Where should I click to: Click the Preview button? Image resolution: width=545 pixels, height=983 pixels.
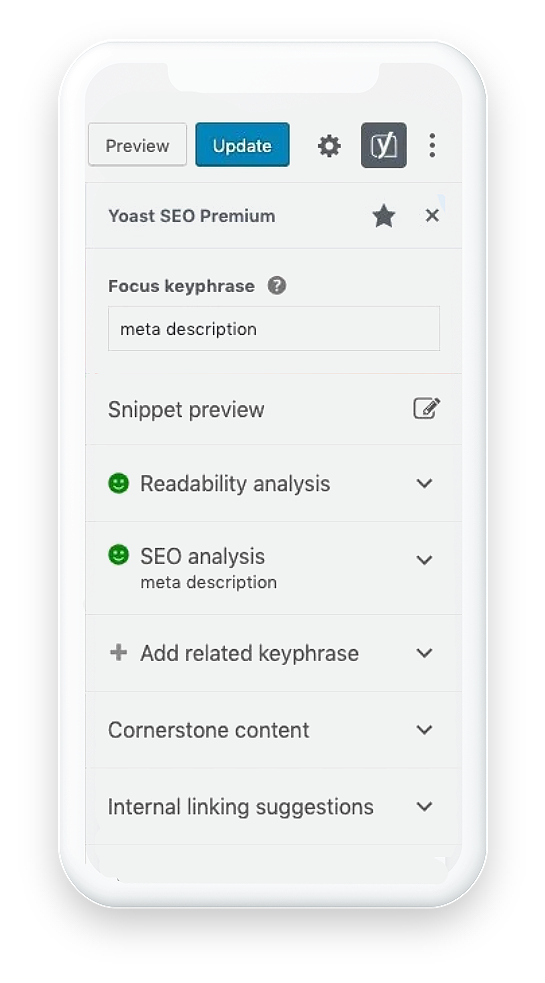tap(137, 145)
